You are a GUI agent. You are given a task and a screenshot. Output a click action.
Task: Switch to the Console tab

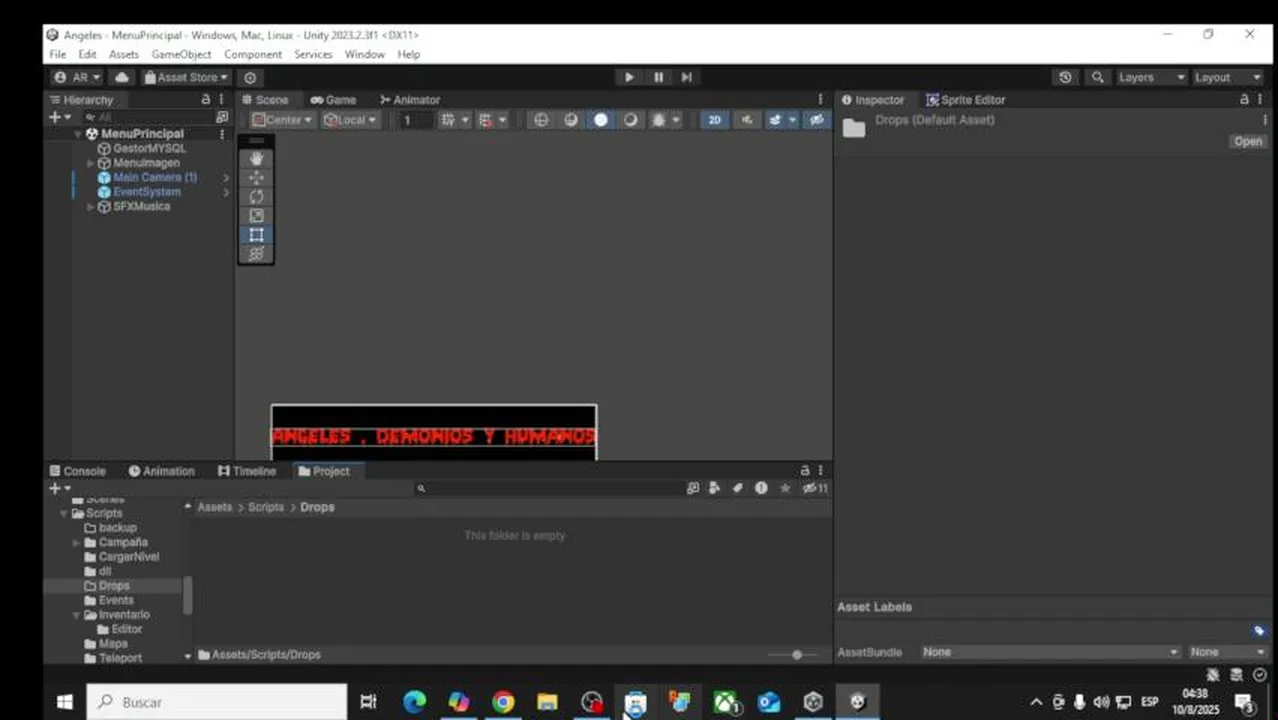77,471
